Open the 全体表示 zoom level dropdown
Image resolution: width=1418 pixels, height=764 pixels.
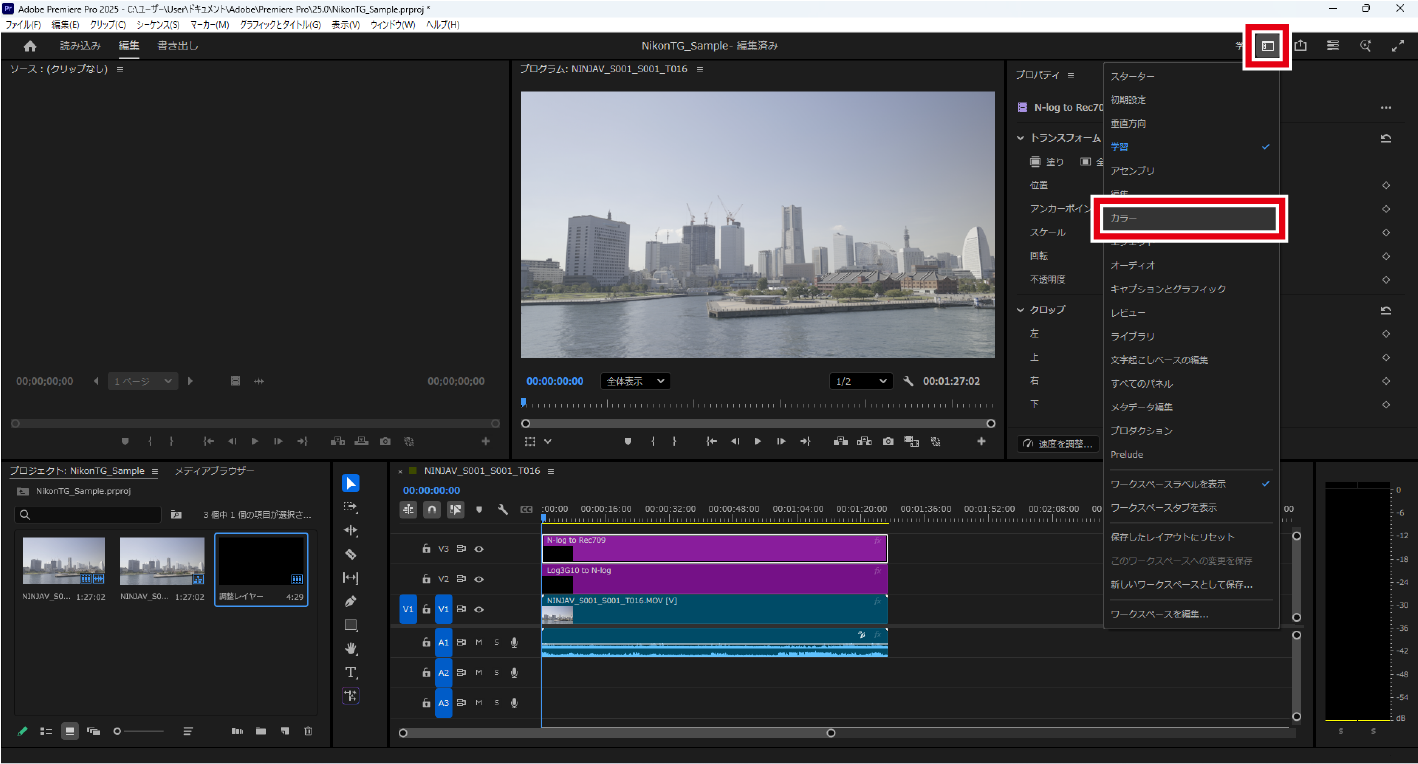635,381
